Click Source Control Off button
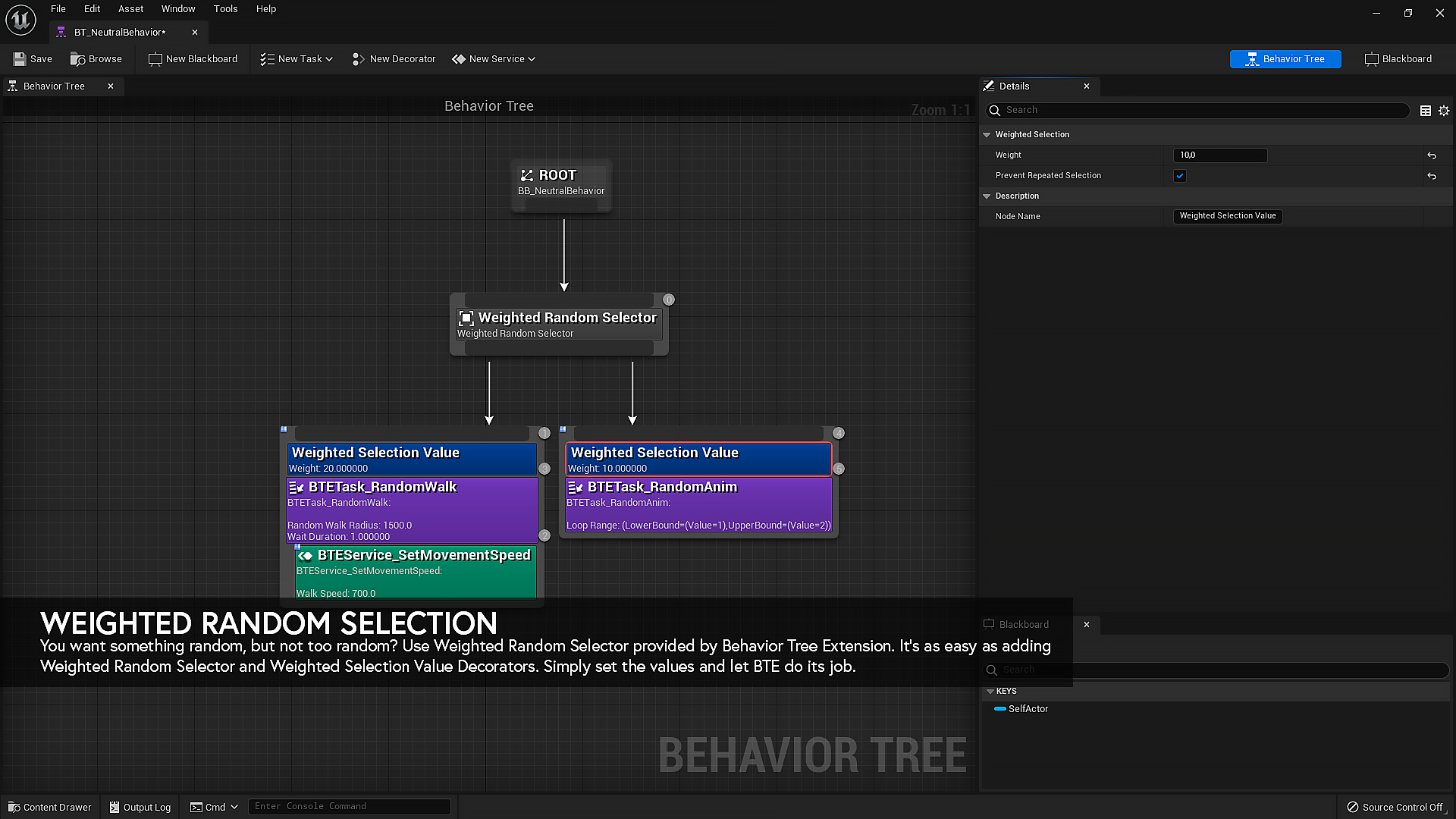This screenshot has height=819, width=1456. click(x=1395, y=807)
